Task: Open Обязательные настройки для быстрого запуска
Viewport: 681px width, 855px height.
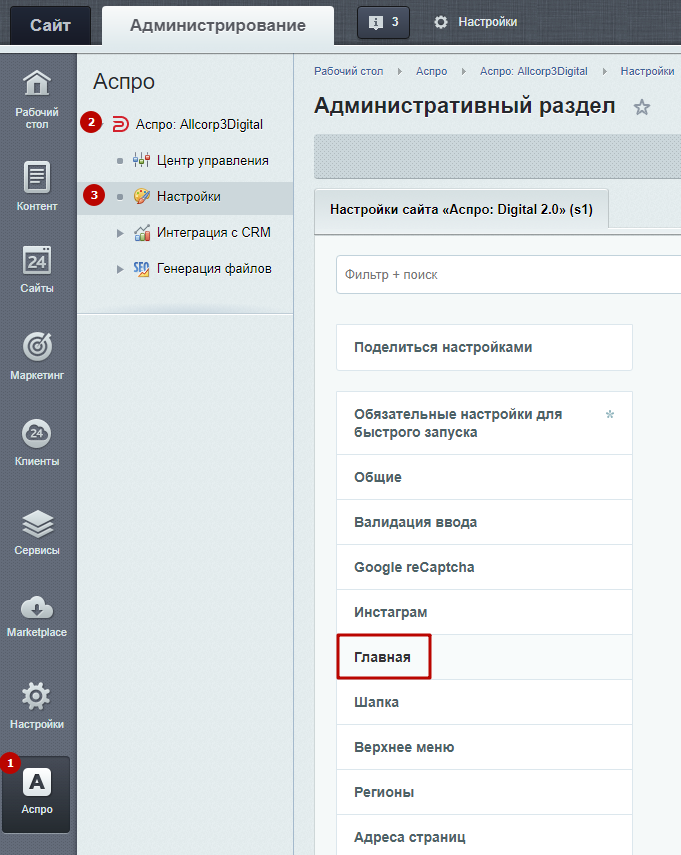Action: (x=484, y=423)
